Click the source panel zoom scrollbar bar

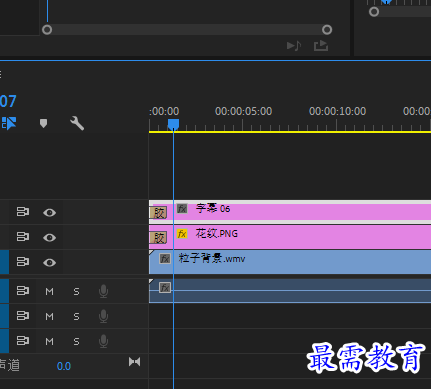coord(187,30)
